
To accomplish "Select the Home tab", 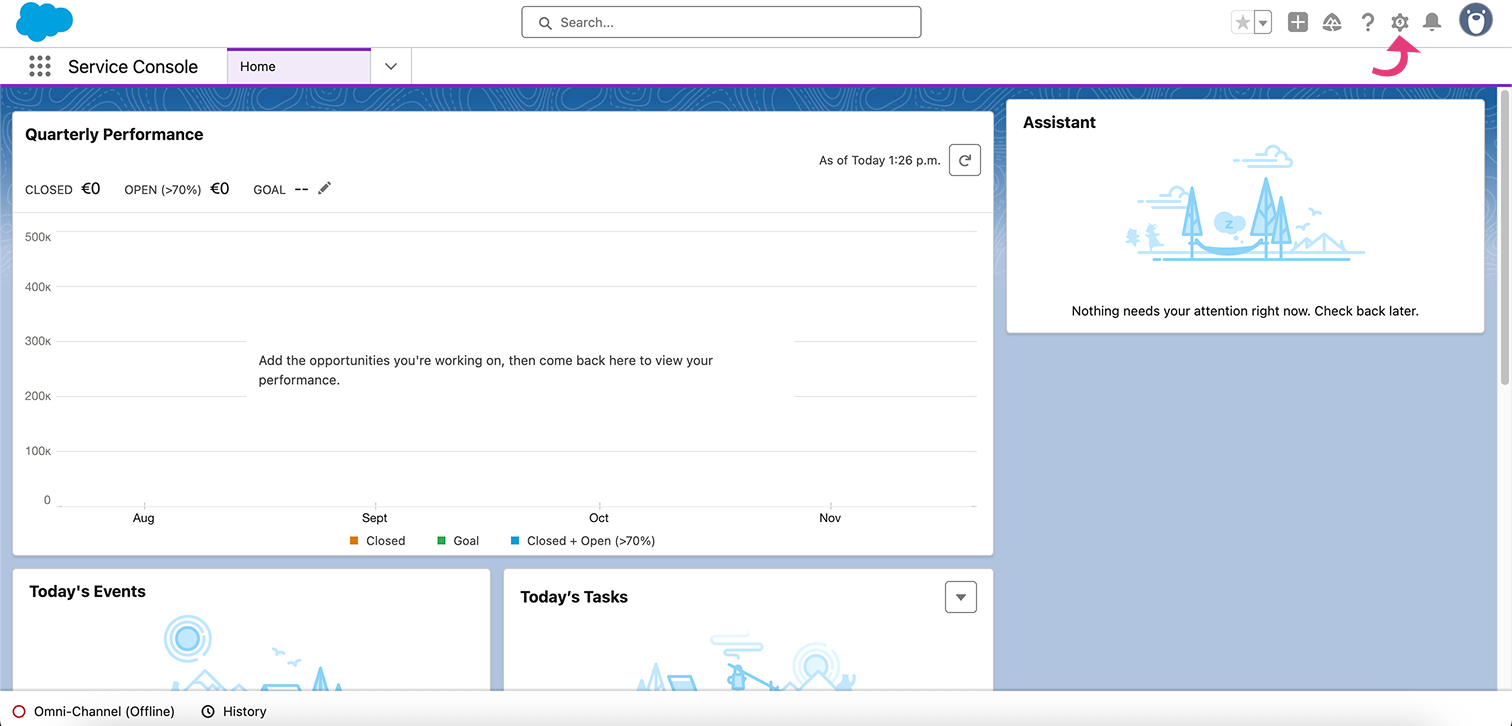I will tap(298, 67).
